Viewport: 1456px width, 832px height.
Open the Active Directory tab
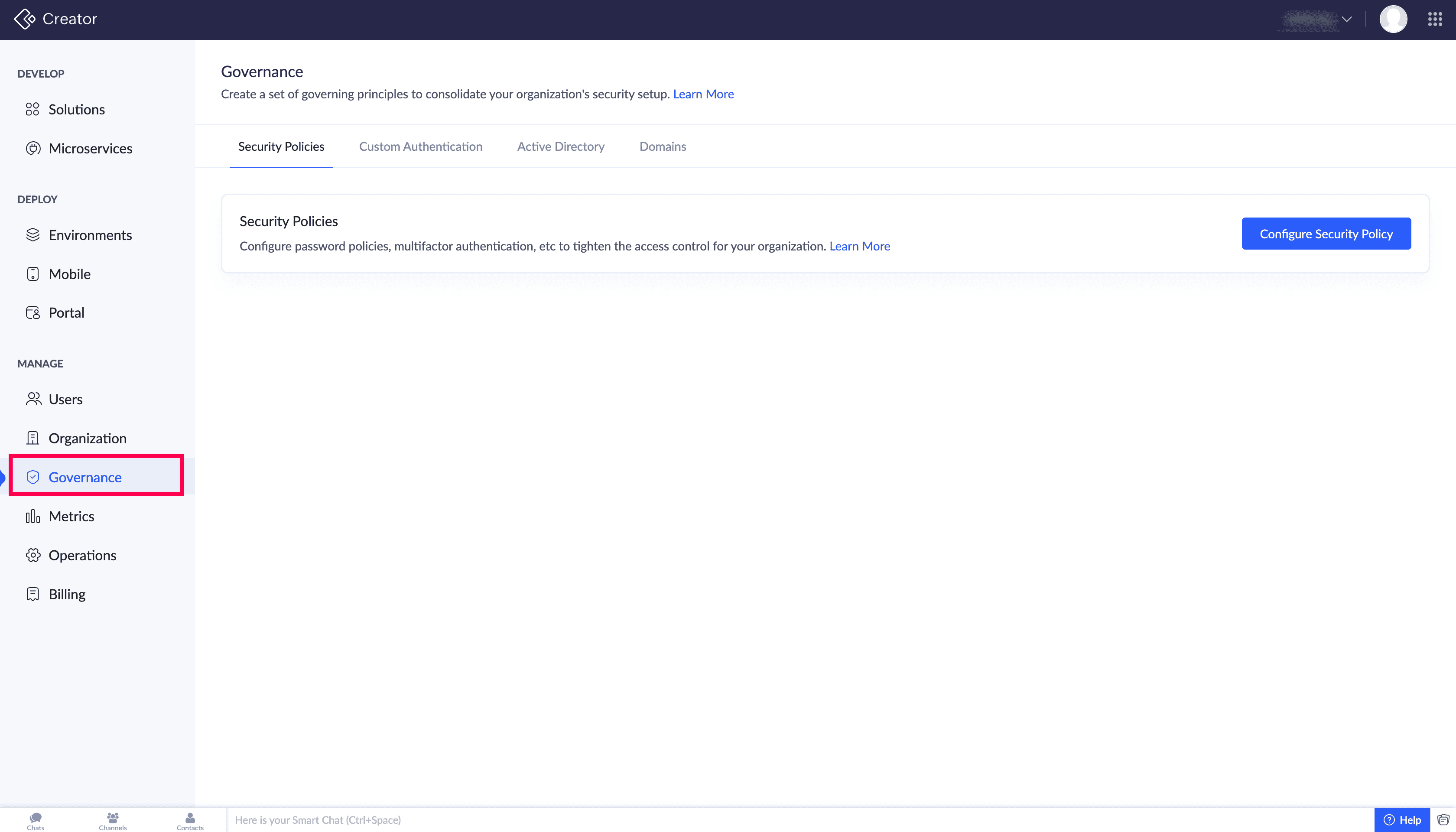(x=561, y=147)
